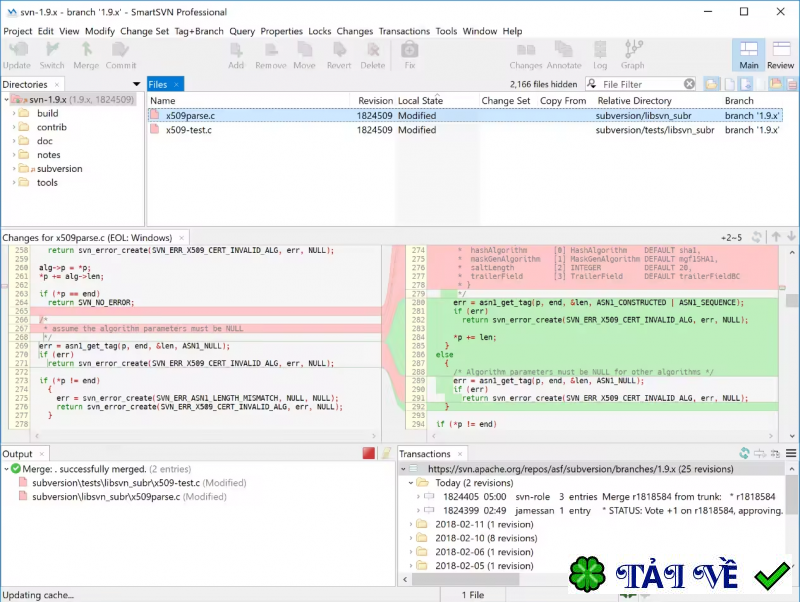
Task: Open the Log using its toolbar icon
Action: point(600,52)
